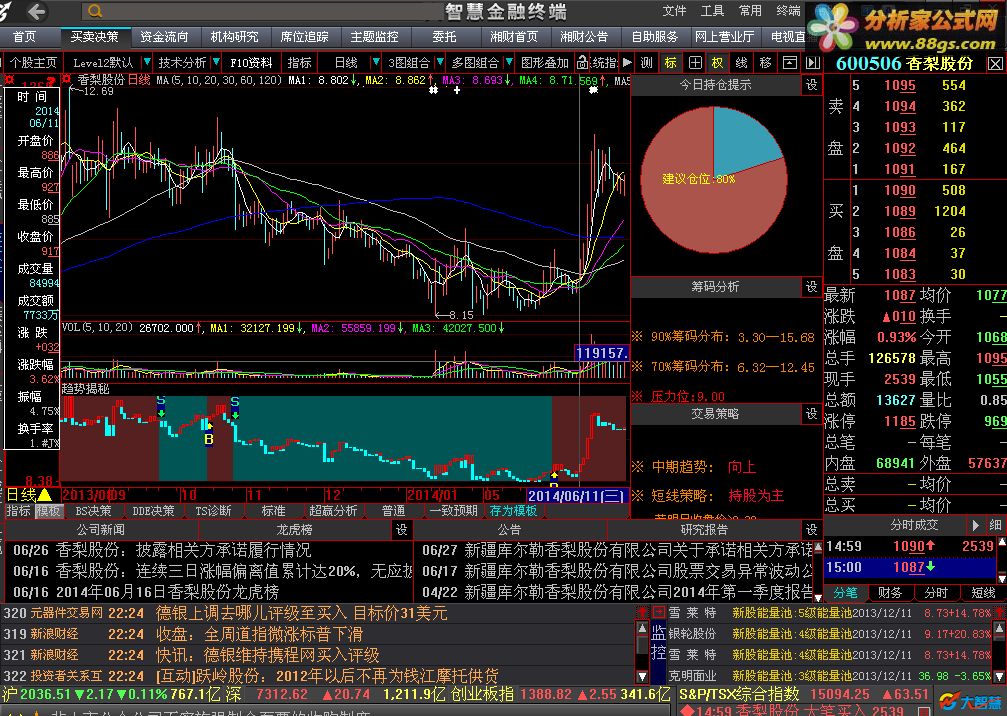Click the 个股主页 button
1007x716 pixels.
(33, 62)
